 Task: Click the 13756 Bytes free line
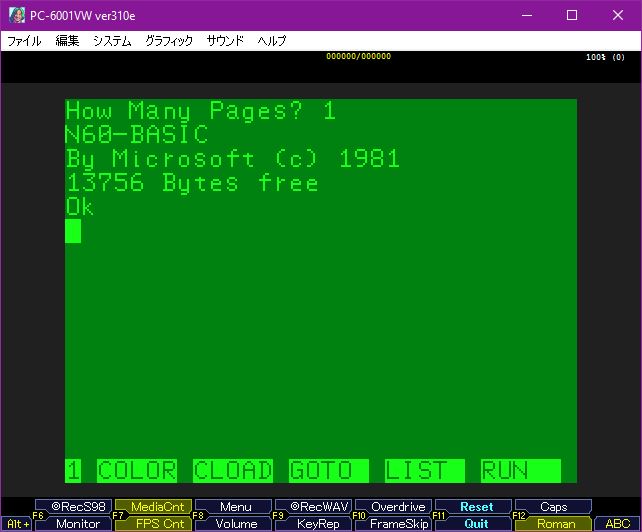[192, 183]
